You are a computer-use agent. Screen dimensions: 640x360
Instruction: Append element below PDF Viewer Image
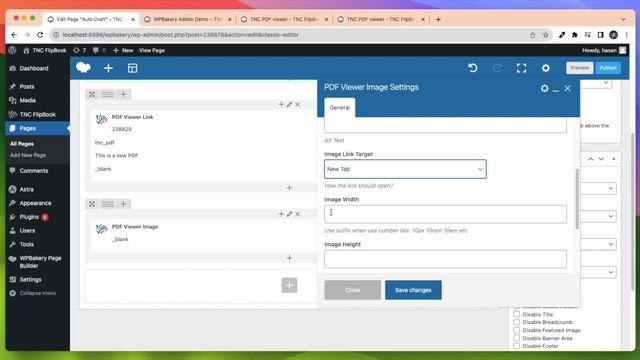pos(289,258)
